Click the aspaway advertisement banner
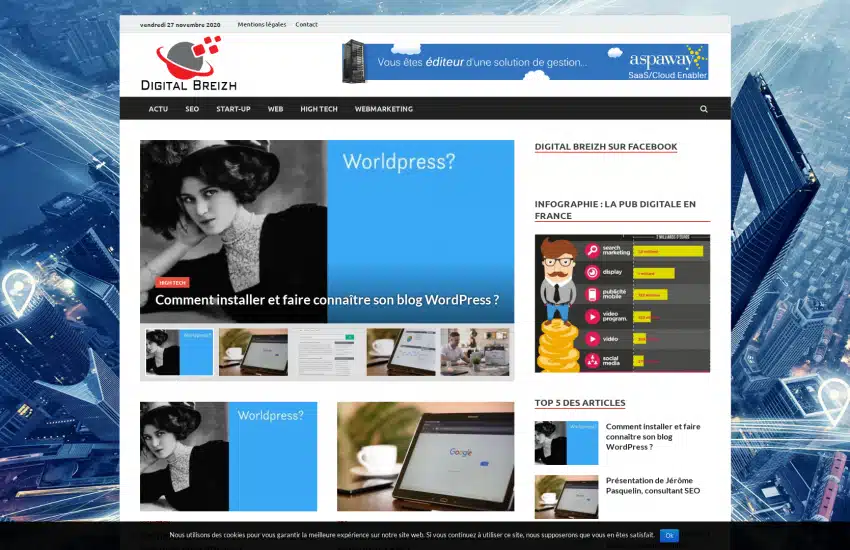This screenshot has width=850, height=550. click(x=525, y=61)
